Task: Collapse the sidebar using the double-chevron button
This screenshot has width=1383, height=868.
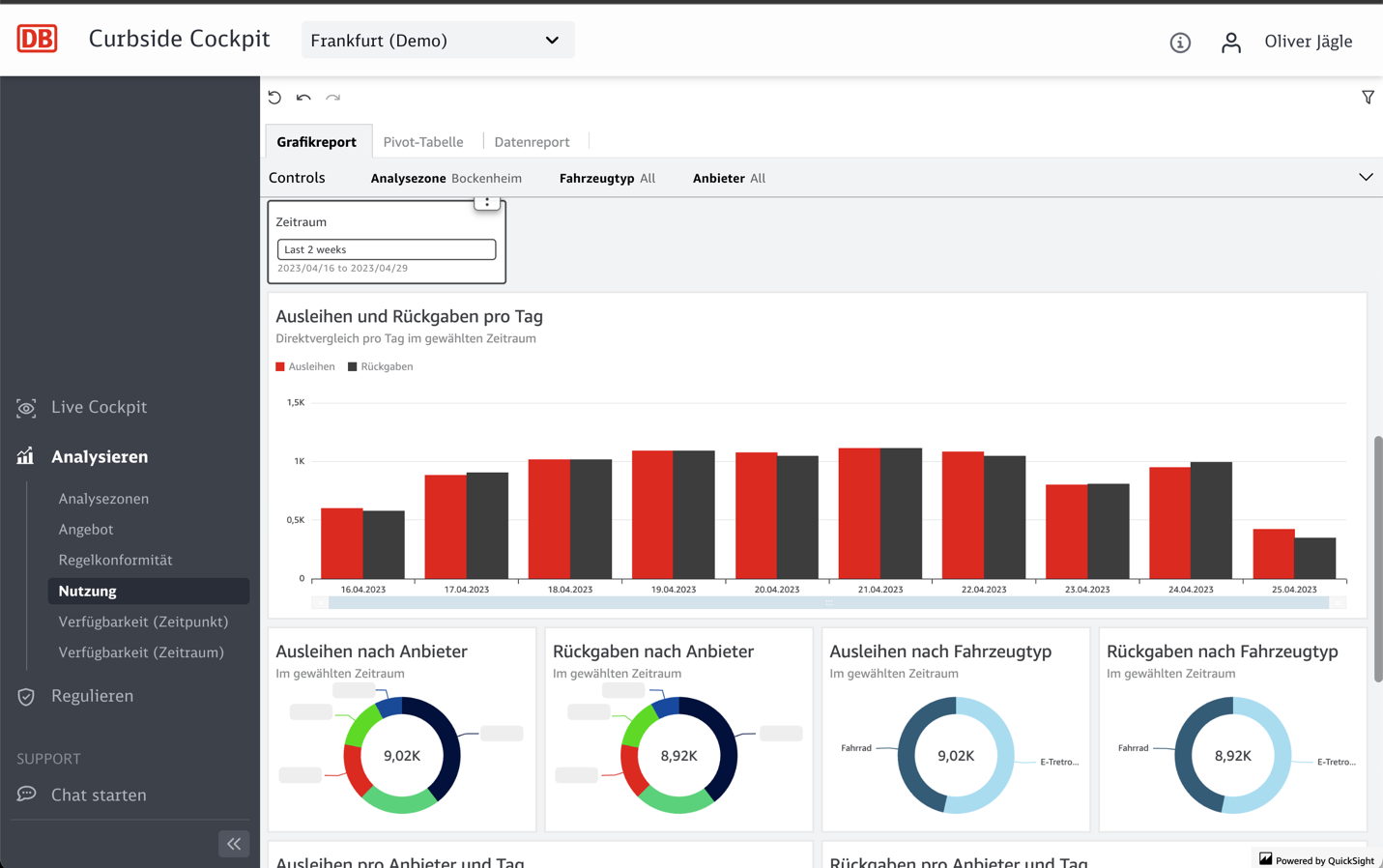Action: (233, 843)
